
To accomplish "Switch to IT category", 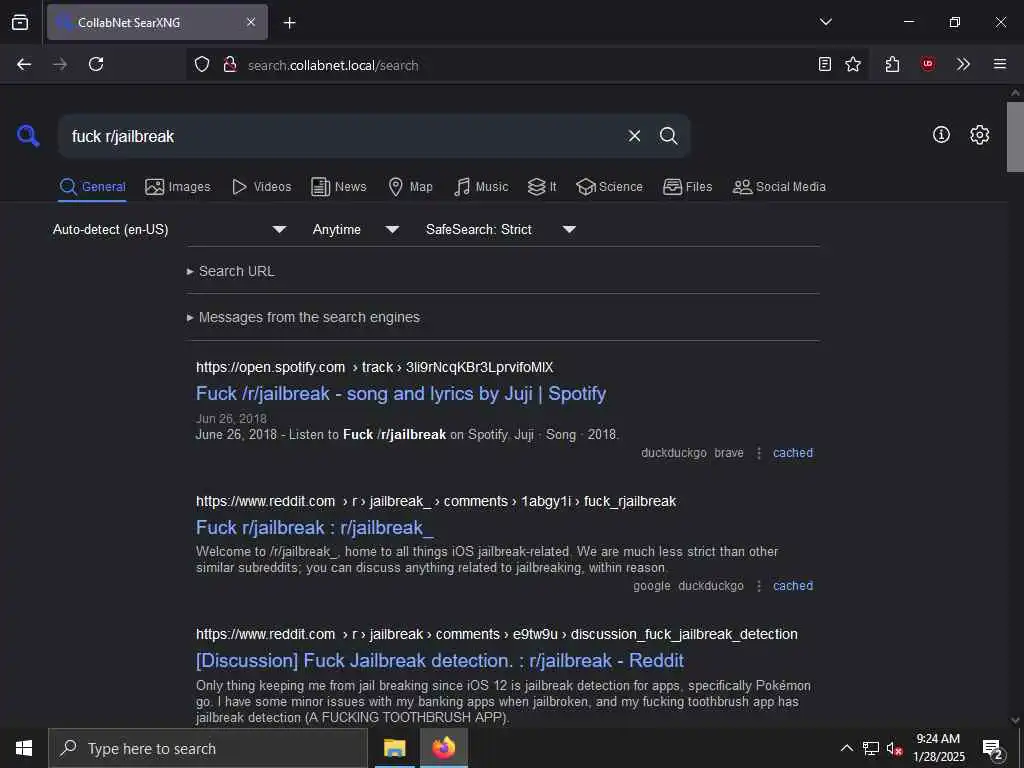I will point(542,187).
